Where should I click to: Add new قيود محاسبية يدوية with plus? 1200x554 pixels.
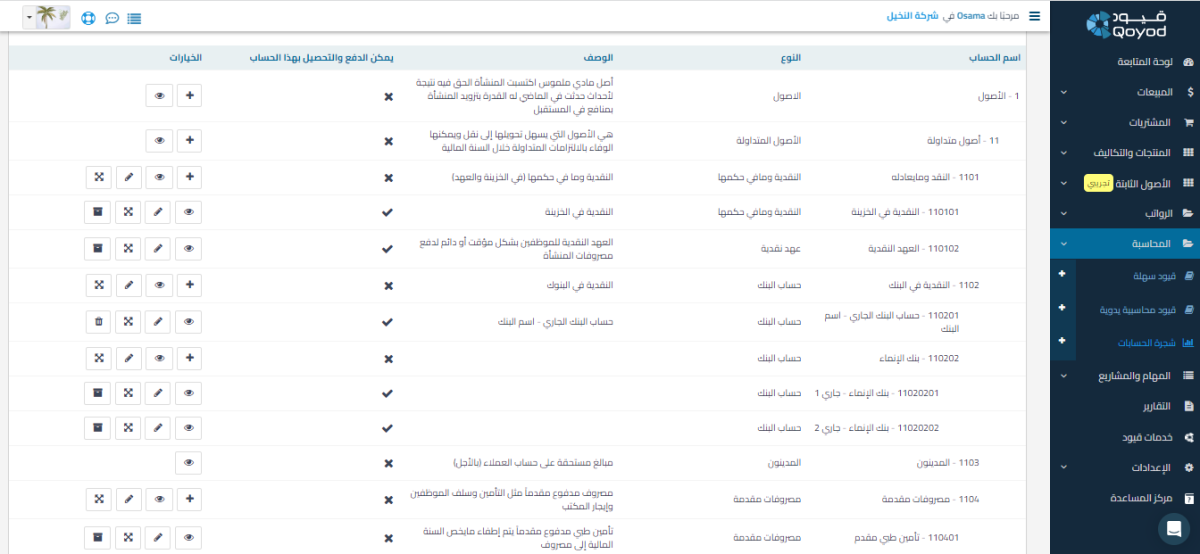coord(1062,310)
